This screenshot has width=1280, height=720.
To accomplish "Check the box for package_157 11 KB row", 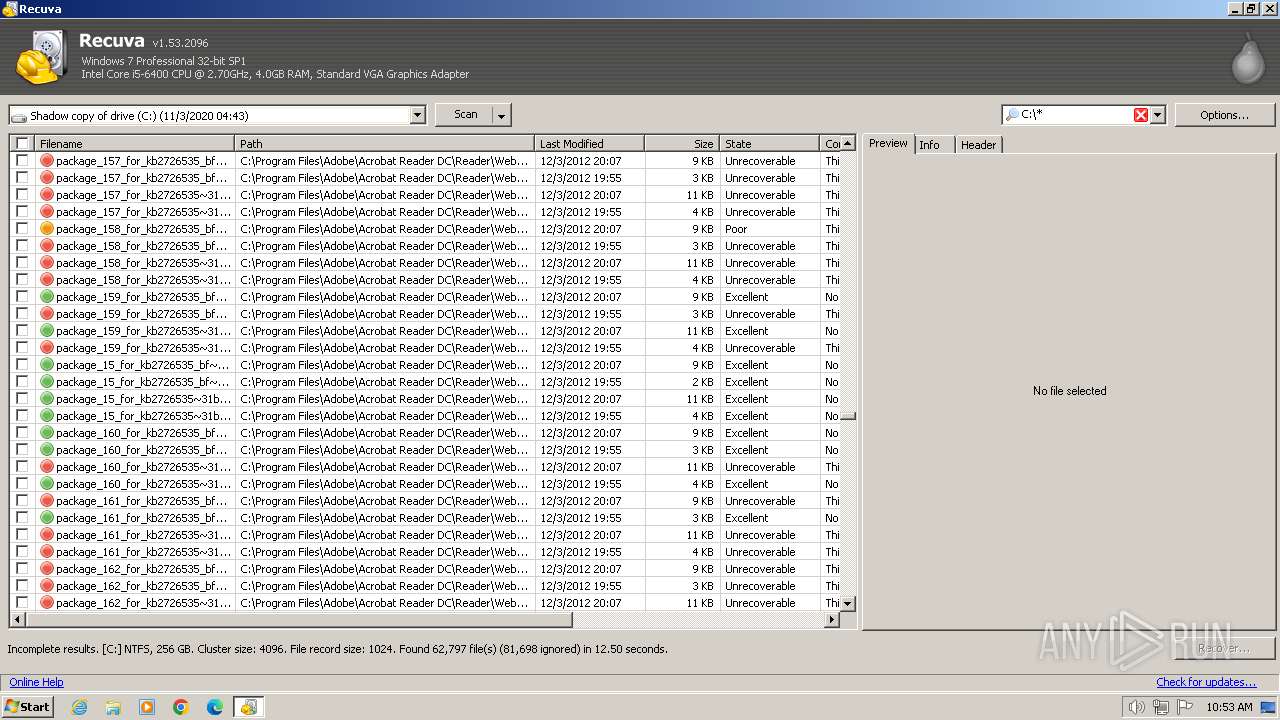I will (x=22, y=195).
